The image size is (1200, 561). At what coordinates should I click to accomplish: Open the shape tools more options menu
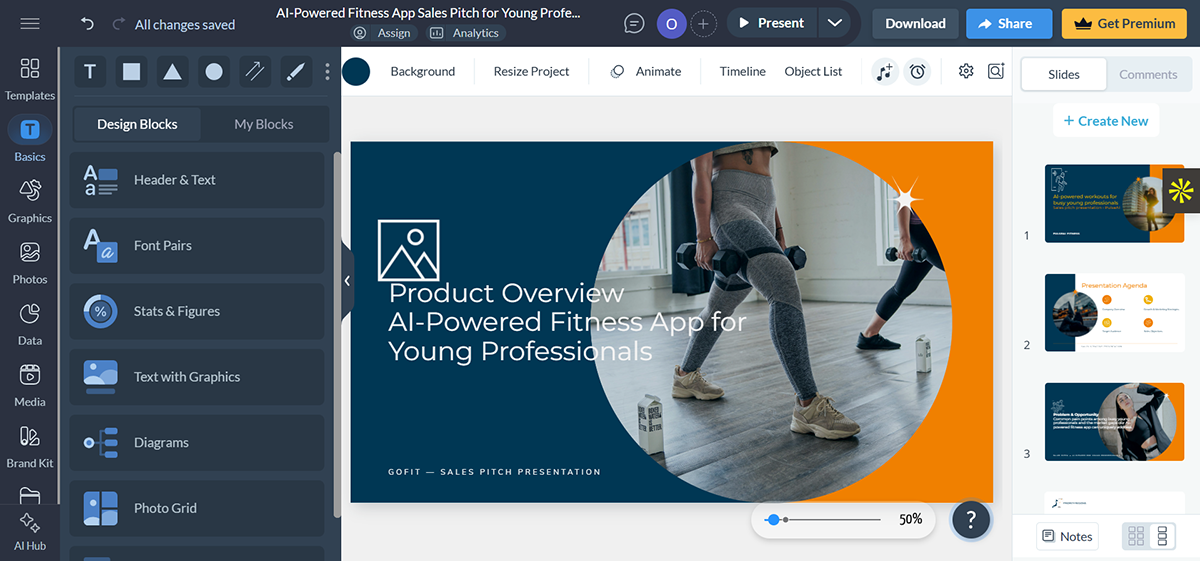point(327,72)
